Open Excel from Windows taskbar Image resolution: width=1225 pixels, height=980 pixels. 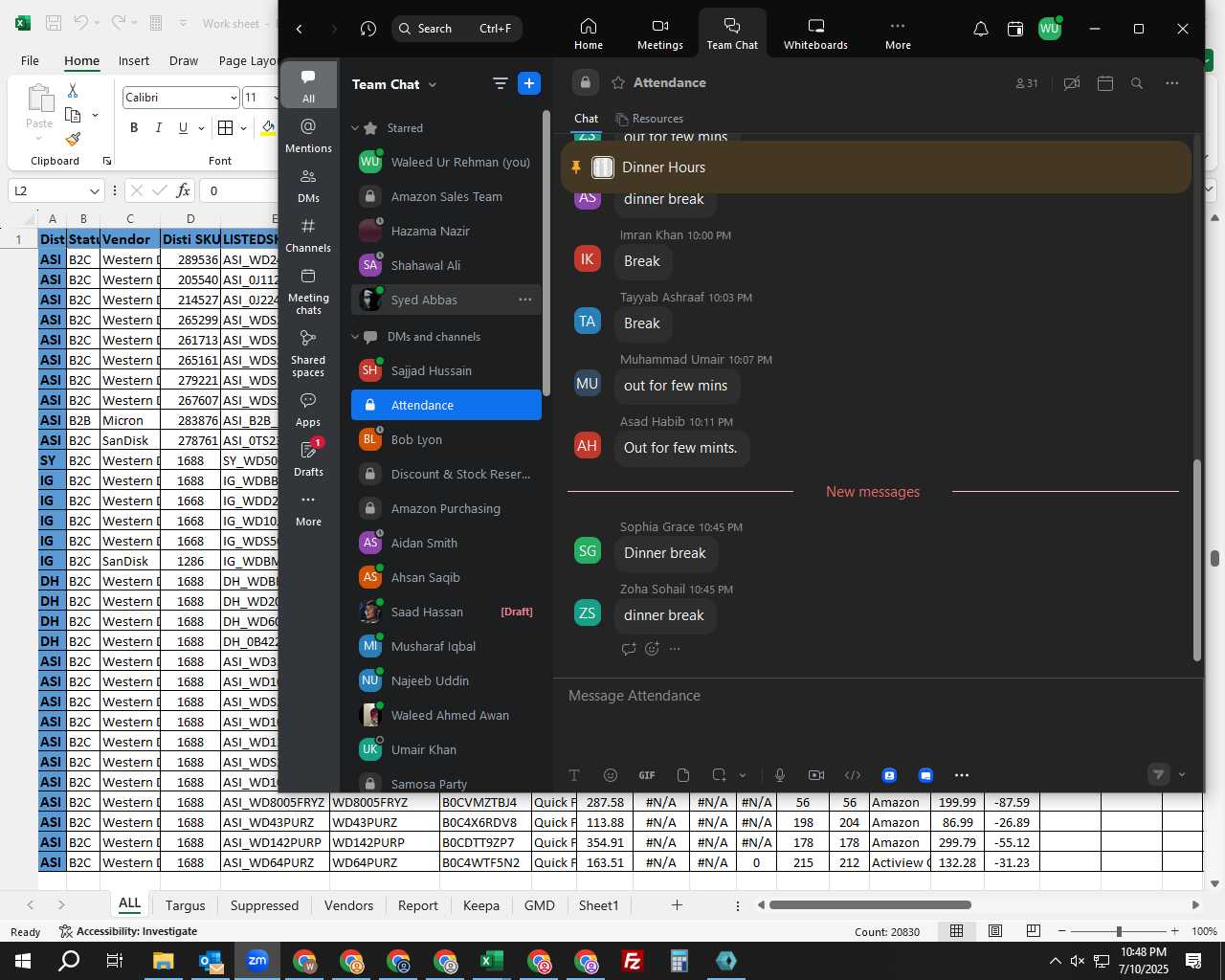(491, 961)
